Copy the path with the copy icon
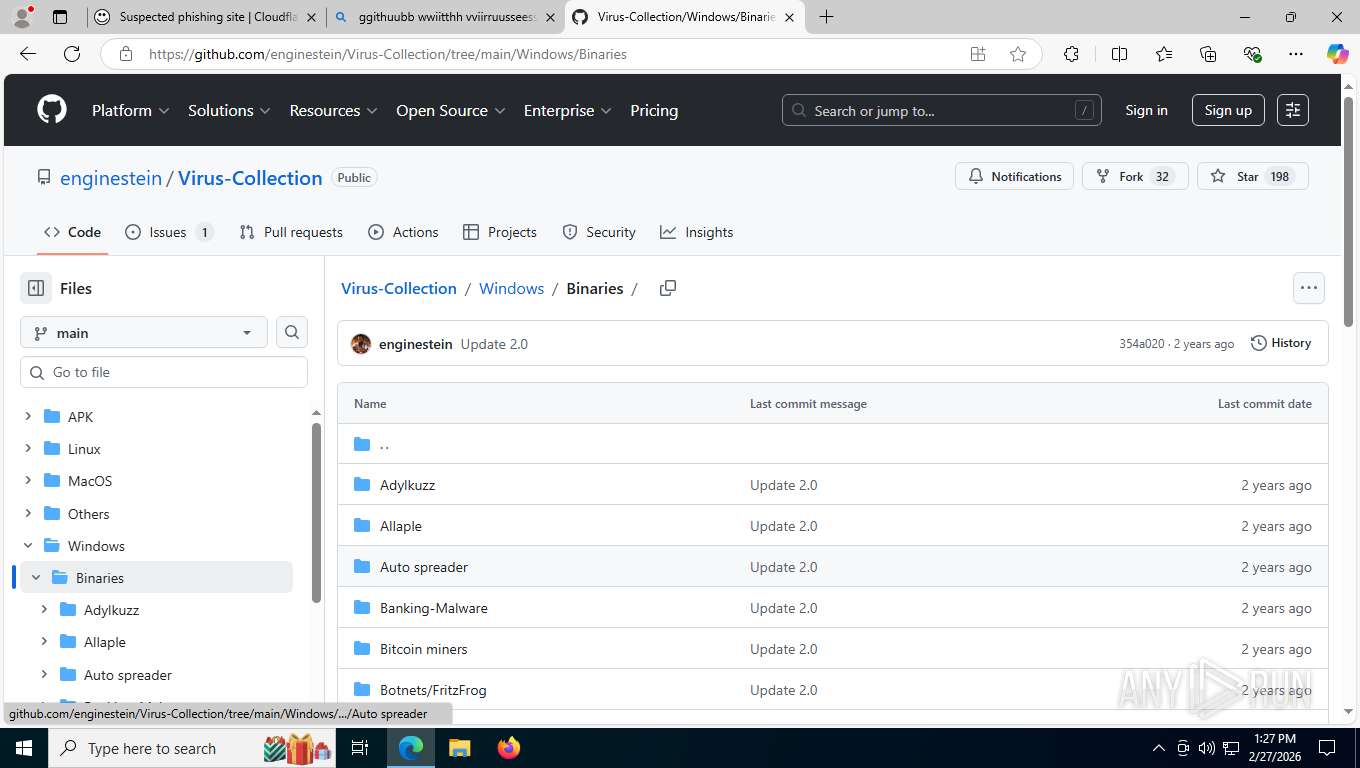 [x=668, y=288]
